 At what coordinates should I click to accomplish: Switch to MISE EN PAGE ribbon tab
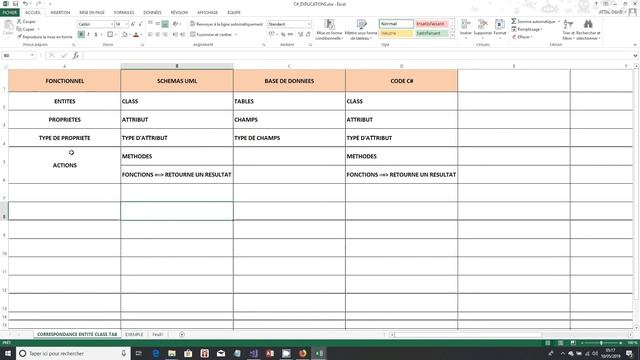pyautogui.click(x=92, y=13)
